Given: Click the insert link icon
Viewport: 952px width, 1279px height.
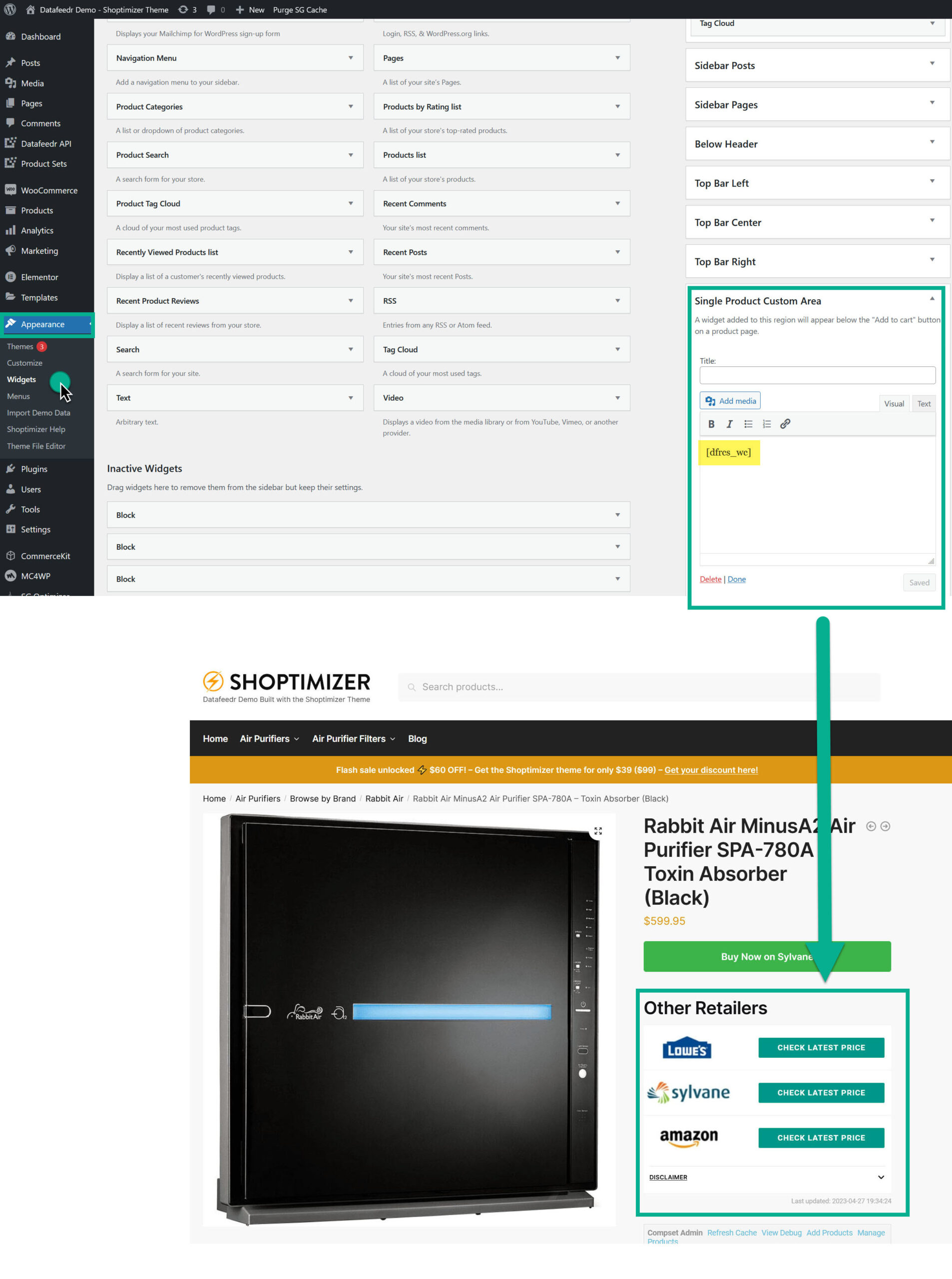Looking at the screenshot, I should pos(785,424).
